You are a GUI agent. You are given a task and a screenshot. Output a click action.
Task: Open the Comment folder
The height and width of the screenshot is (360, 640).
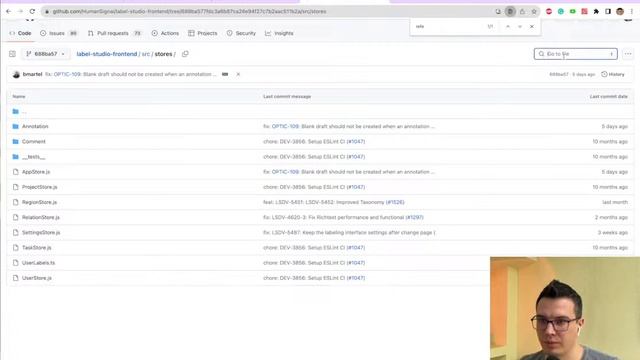[x=34, y=142]
